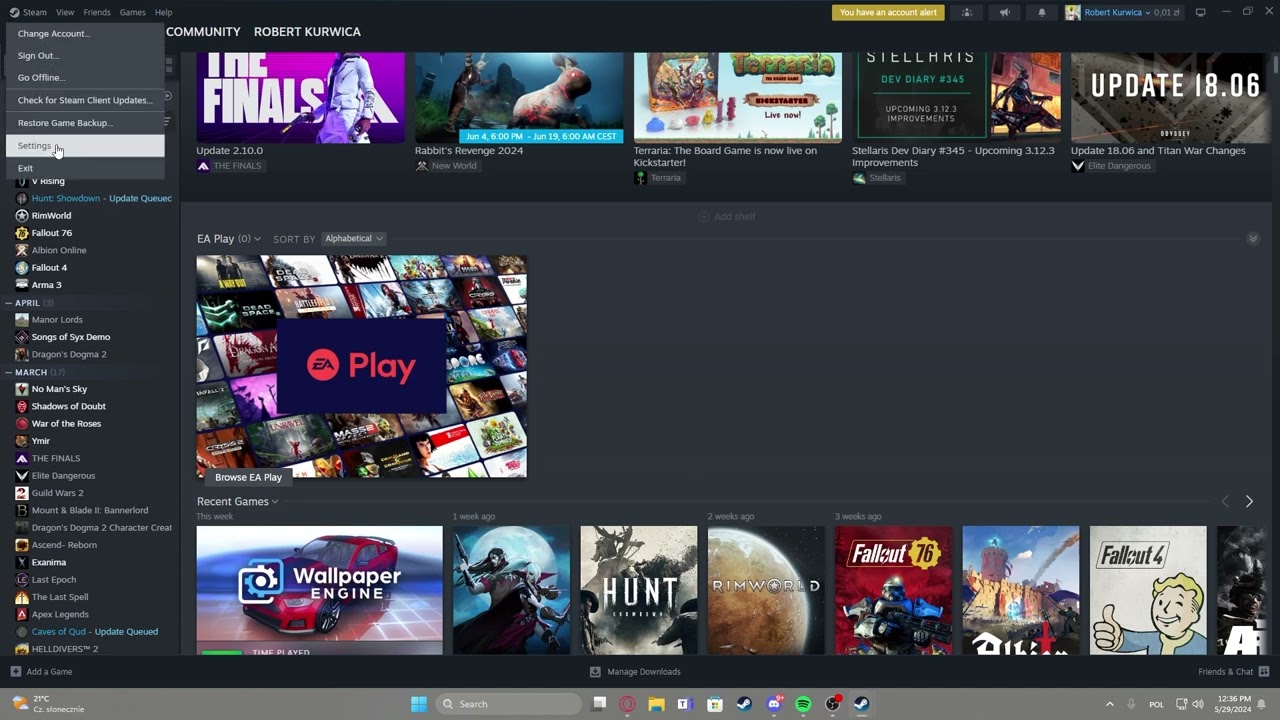The width and height of the screenshot is (1280, 720).
Task: Open Friends & Chat
Action: (1234, 672)
